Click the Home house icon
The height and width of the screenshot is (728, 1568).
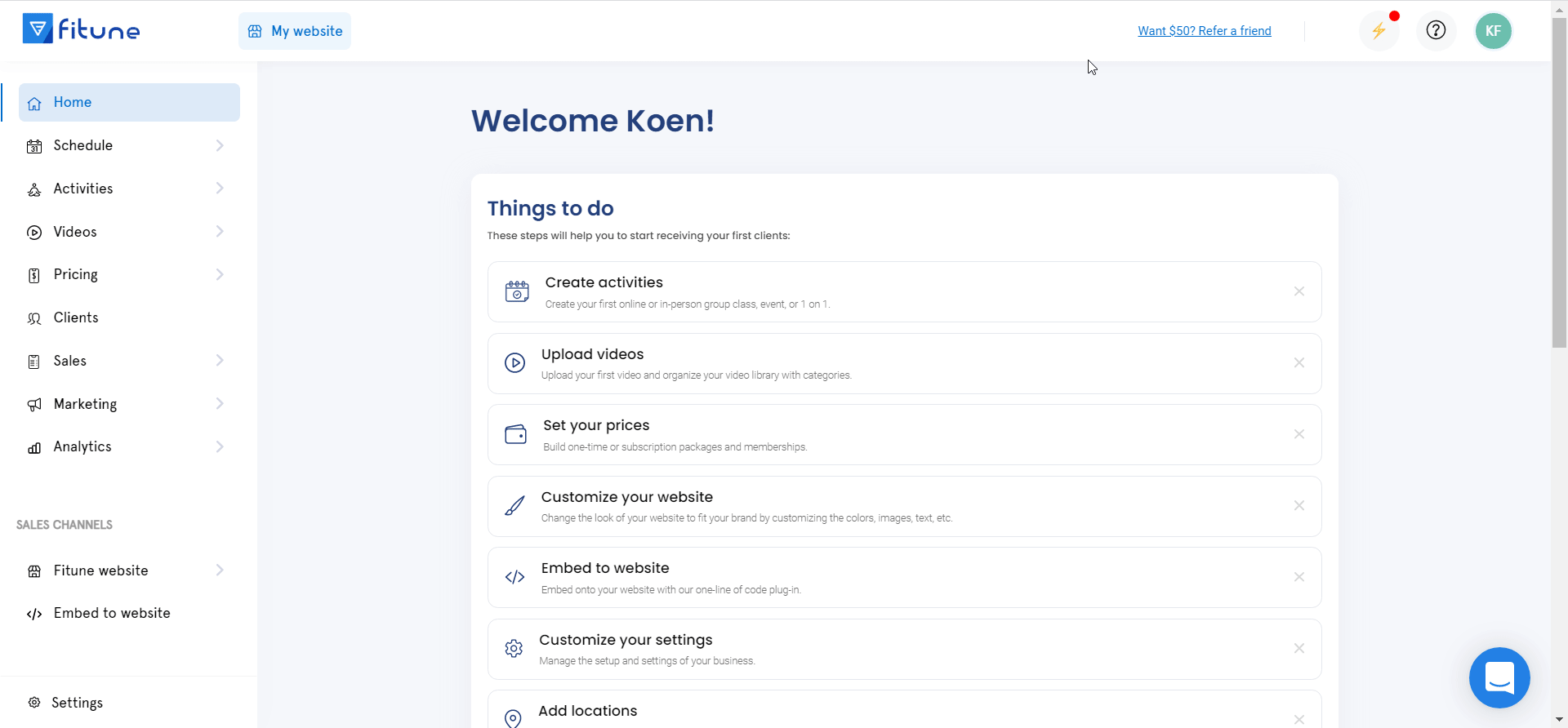[x=34, y=104]
